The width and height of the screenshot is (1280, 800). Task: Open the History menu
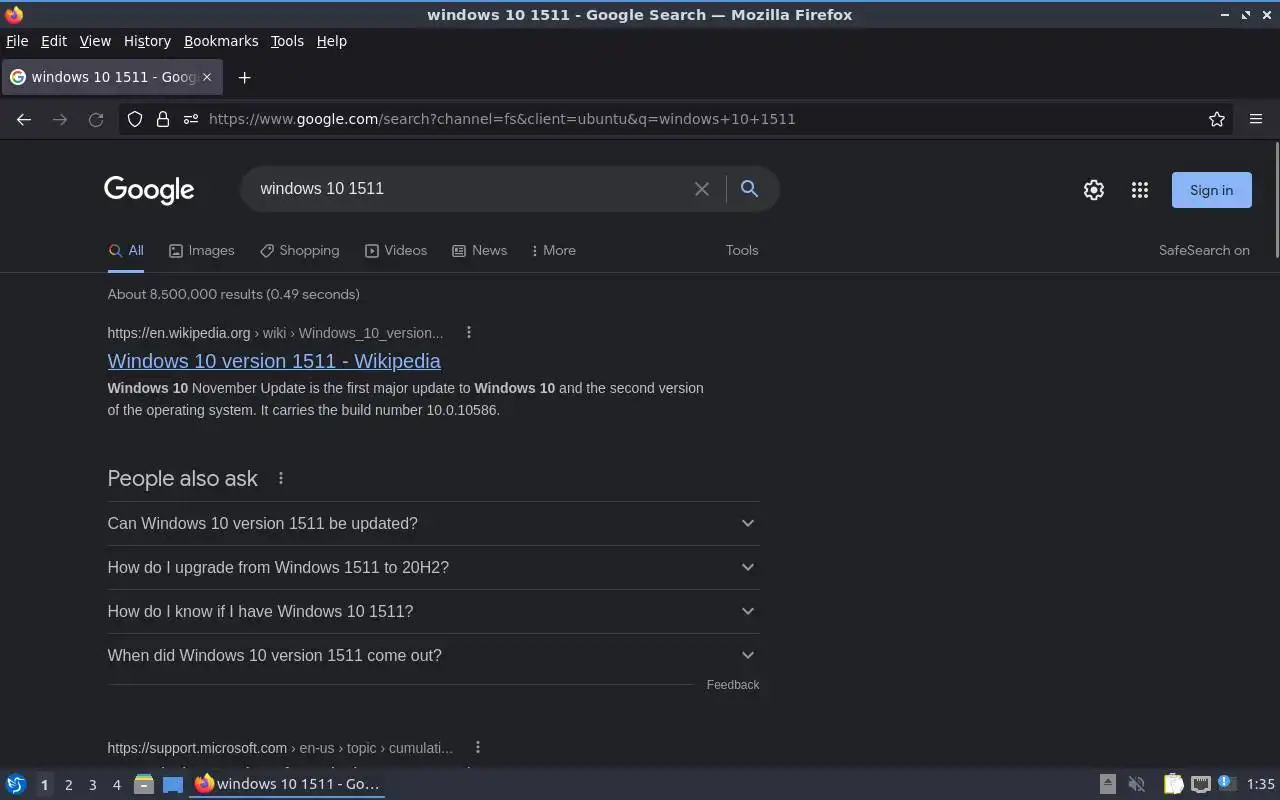pos(147,41)
